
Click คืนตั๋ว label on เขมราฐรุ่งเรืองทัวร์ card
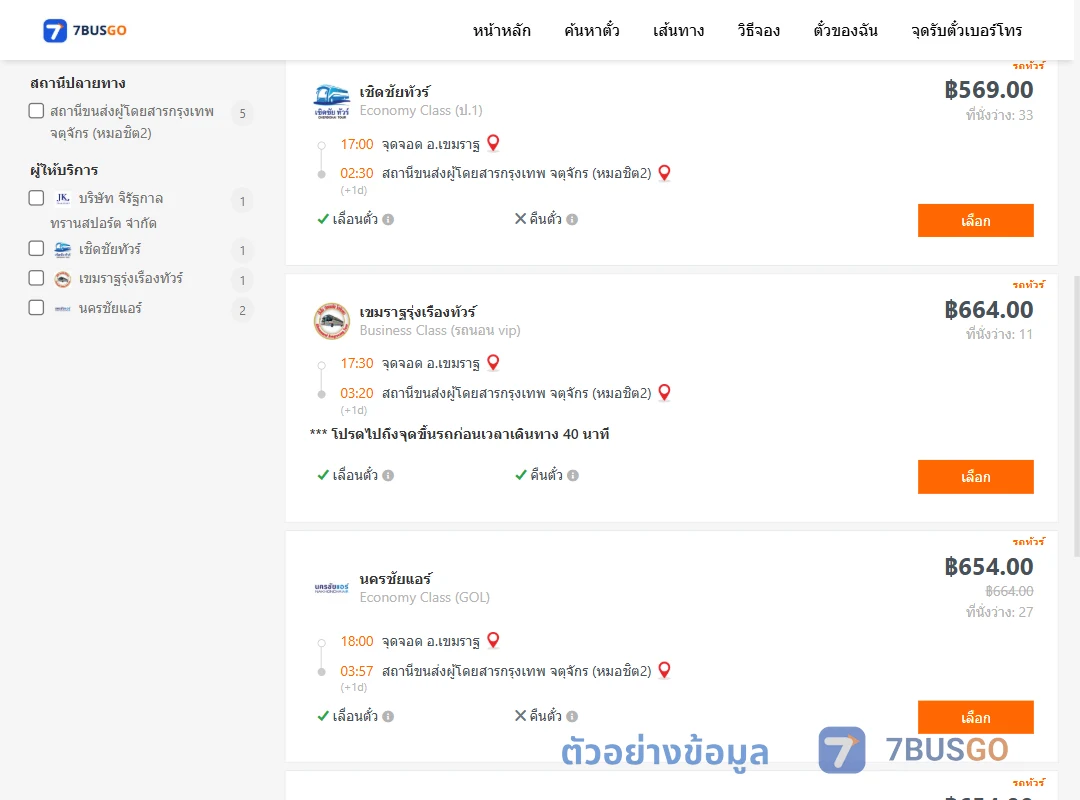pyautogui.click(x=546, y=475)
